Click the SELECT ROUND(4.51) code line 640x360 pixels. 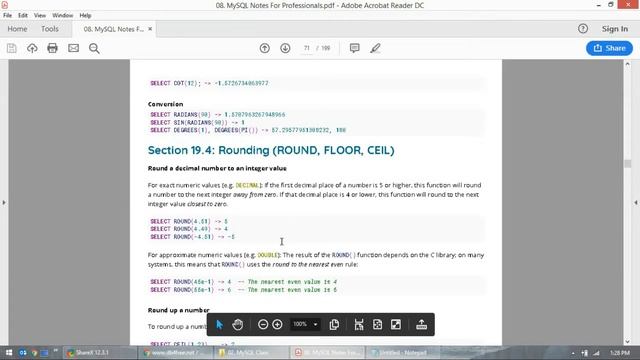click(x=189, y=221)
